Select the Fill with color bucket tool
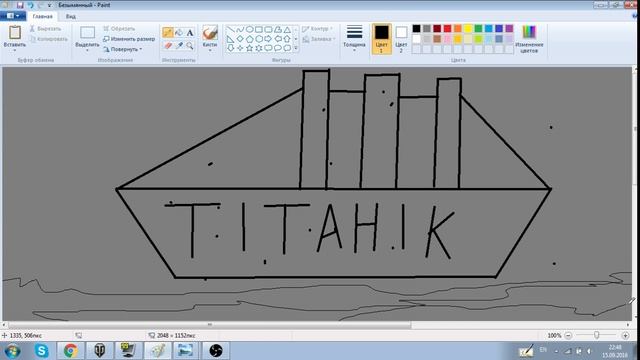Screen dimensions: 640x360 179,33
